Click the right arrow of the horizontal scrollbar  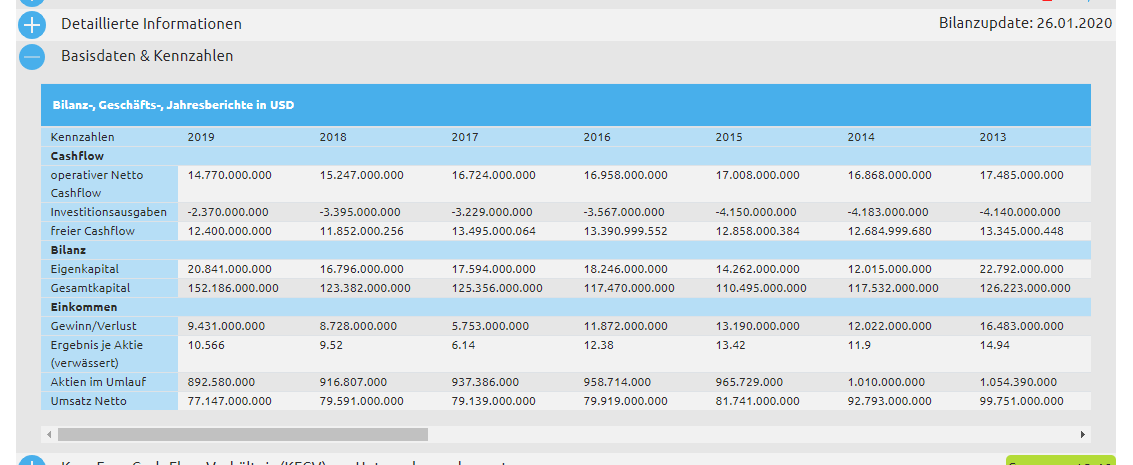coord(1082,435)
